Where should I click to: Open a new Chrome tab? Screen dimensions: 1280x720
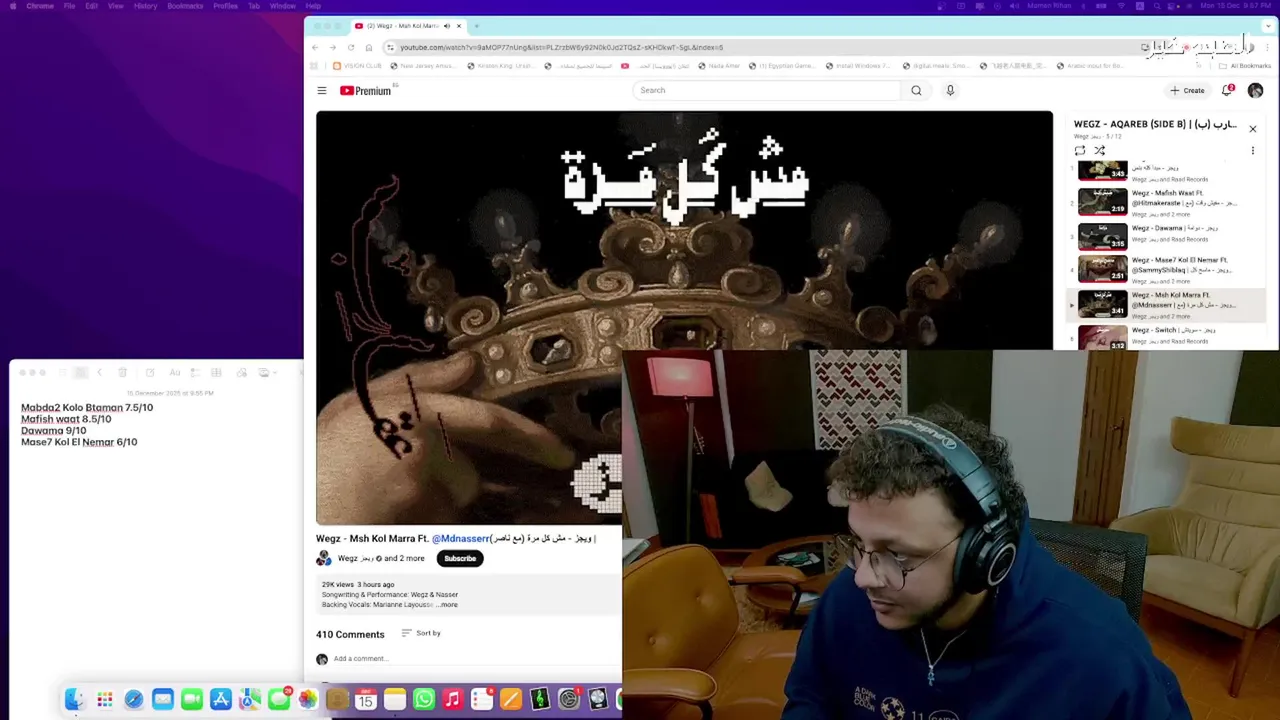tap(476, 26)
